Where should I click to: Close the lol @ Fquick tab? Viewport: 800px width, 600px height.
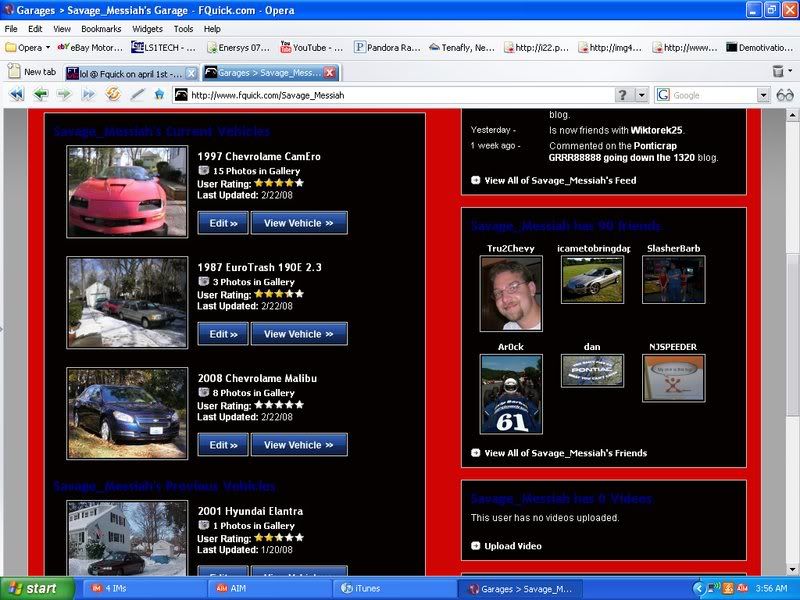(x=191, y=73)
